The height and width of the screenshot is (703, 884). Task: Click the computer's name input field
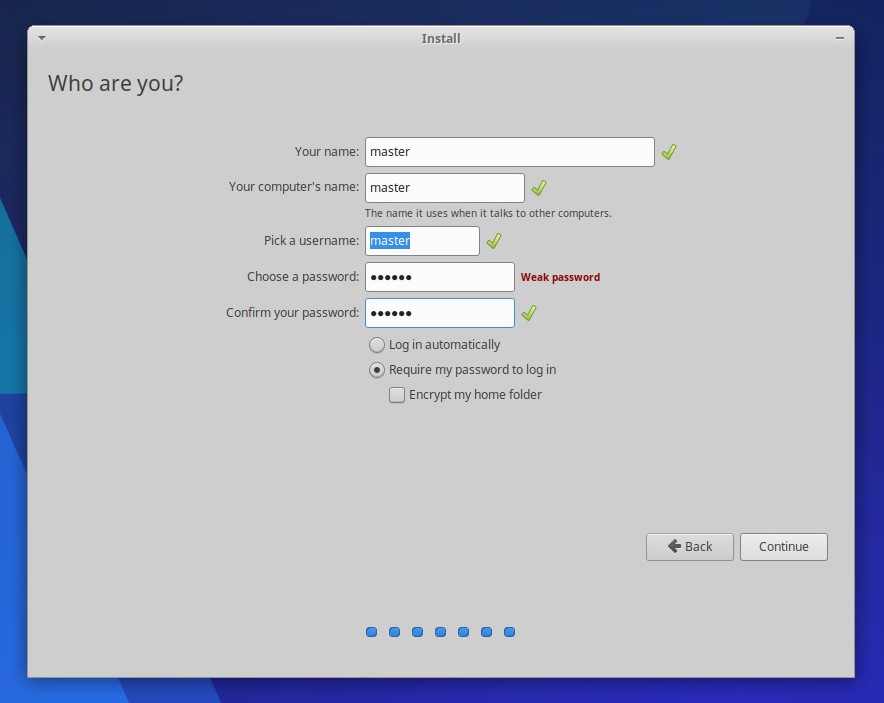tap(445, 188)
